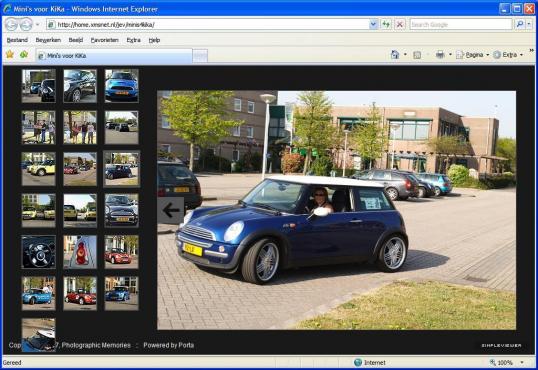This screenshot has width=538, height=370.
Task: Open the Bewerken menu
Action: [48, 40]
